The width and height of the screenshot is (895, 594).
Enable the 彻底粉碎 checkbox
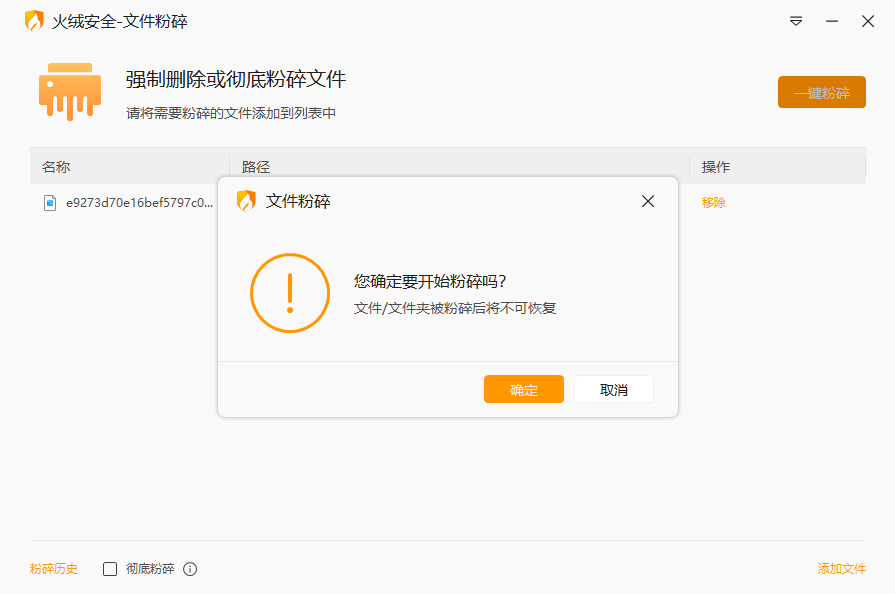111,569
